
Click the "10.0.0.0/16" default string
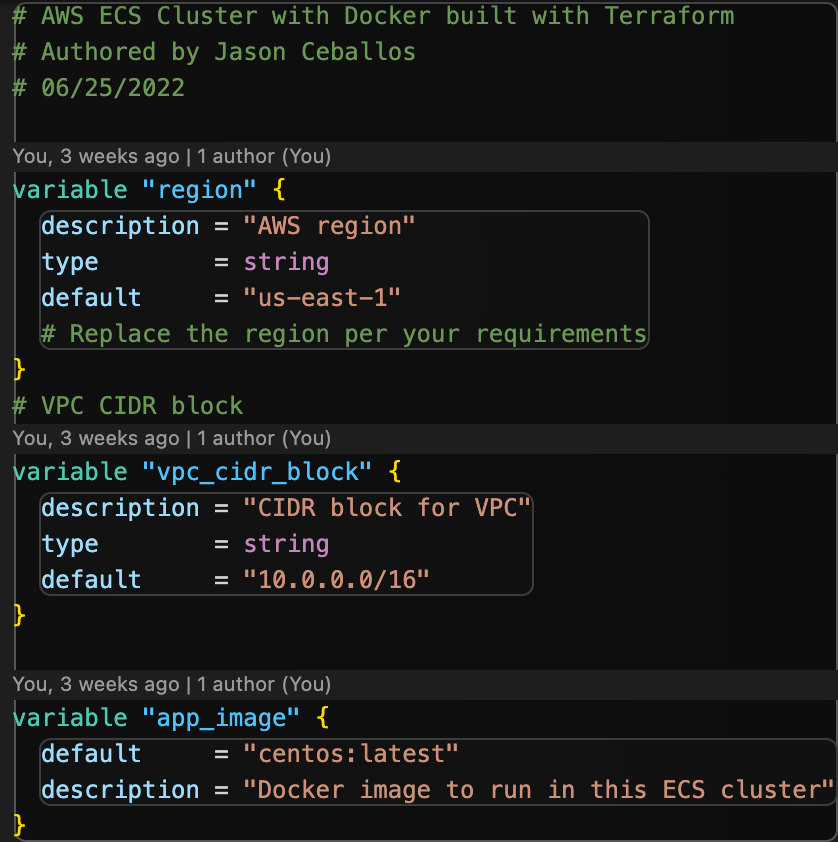pyautogui.click(x=336, y=579)
